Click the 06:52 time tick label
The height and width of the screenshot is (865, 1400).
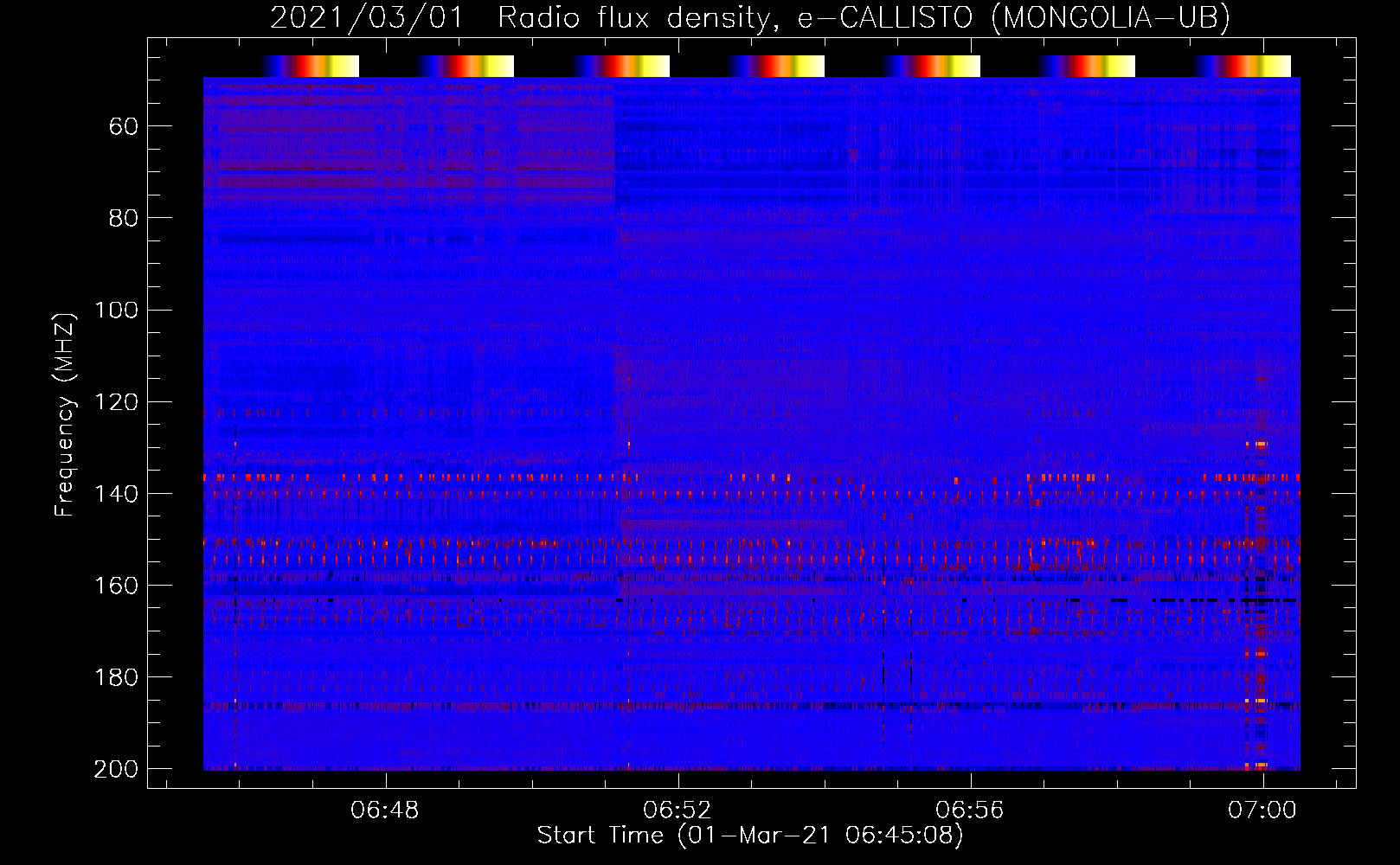(x=678, y=811)
